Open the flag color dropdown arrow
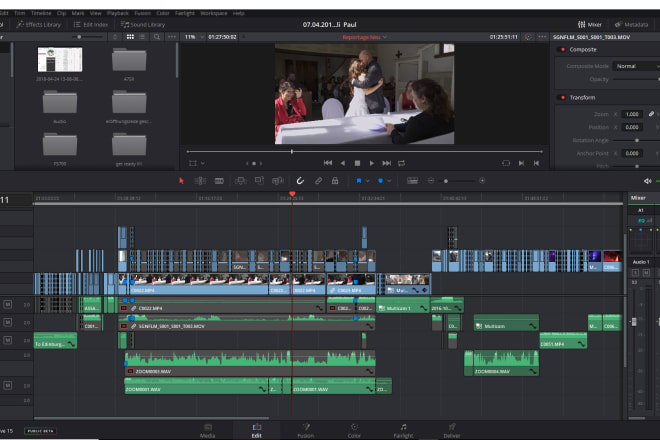Screen dimensions: 660x440 pyautogui.click(x=367, y=181)
